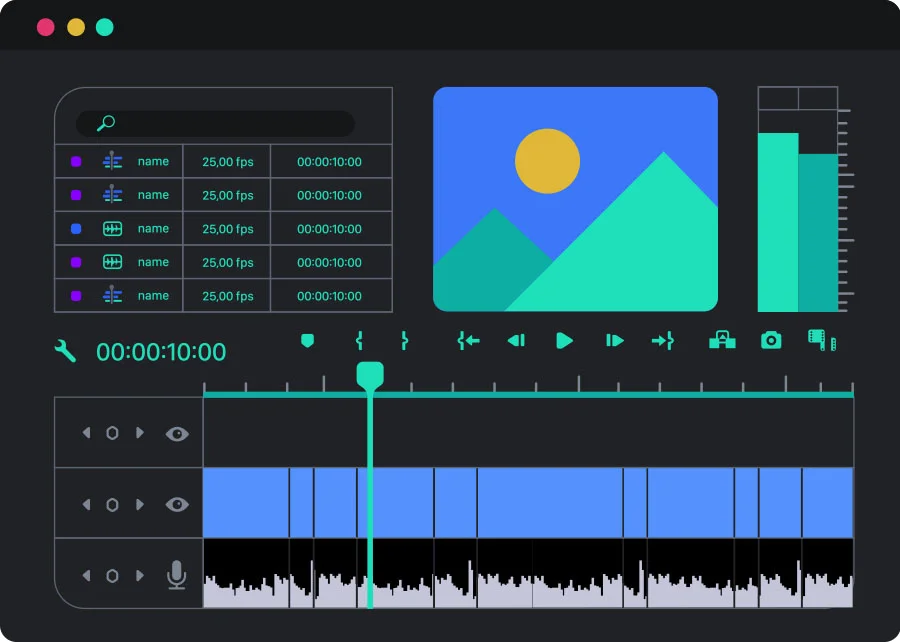Select "name" in the blue-swatch row

pyautogui.click(x=153, y=228)
